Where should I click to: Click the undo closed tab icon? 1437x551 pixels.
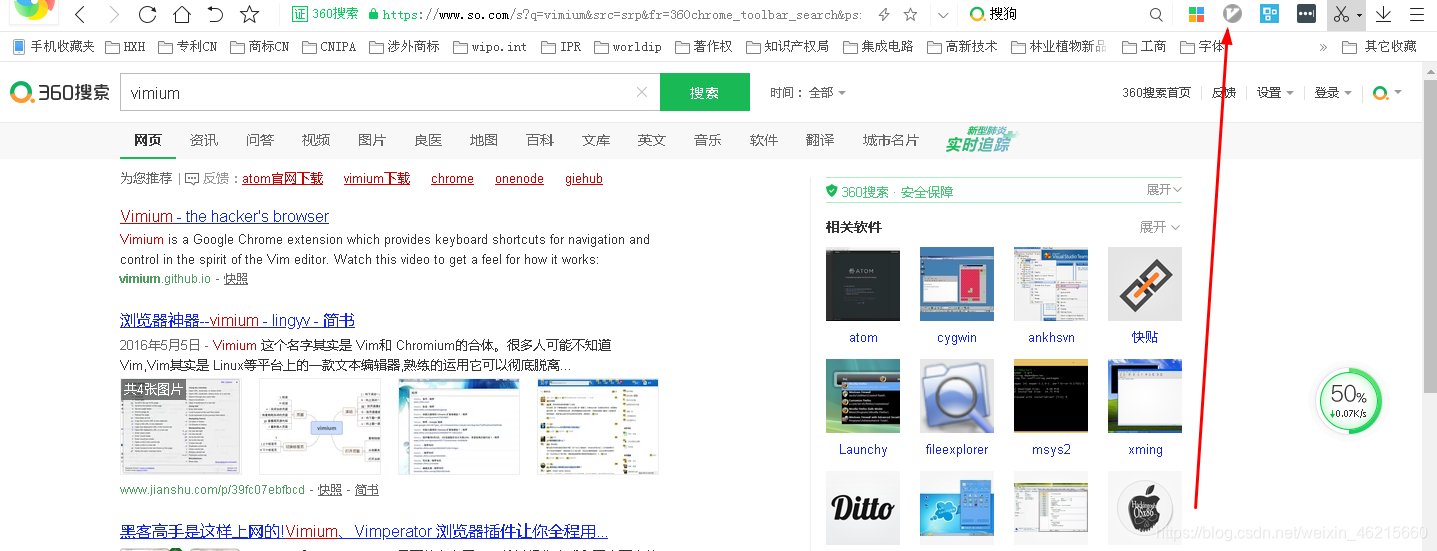coord(215,14)
